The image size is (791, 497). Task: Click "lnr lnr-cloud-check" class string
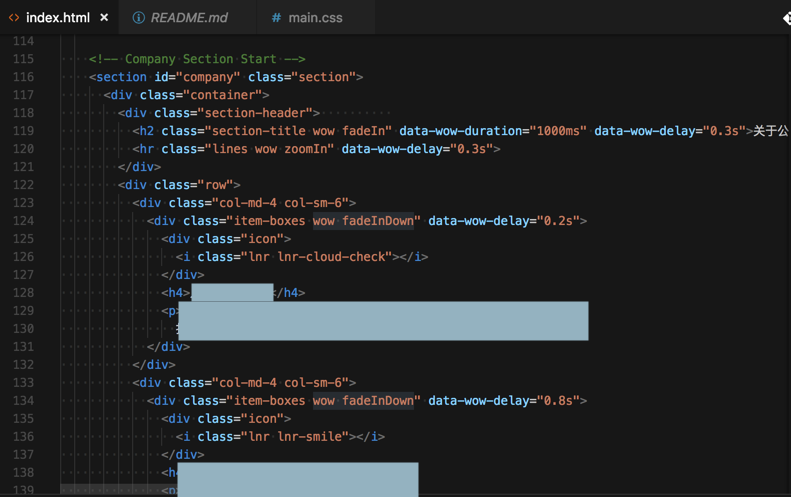point(316,257)
